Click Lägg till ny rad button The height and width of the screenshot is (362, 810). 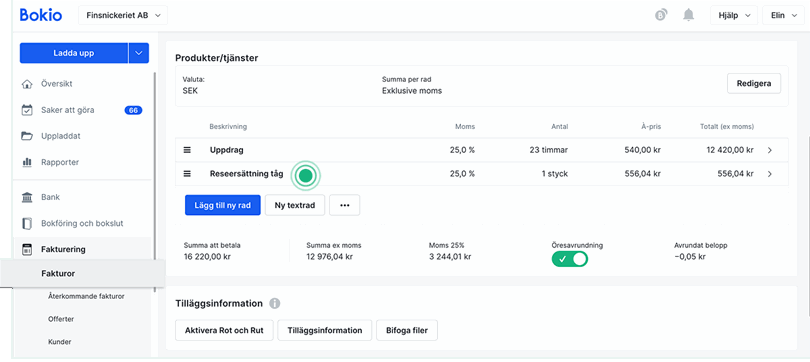tap(223, 205)
